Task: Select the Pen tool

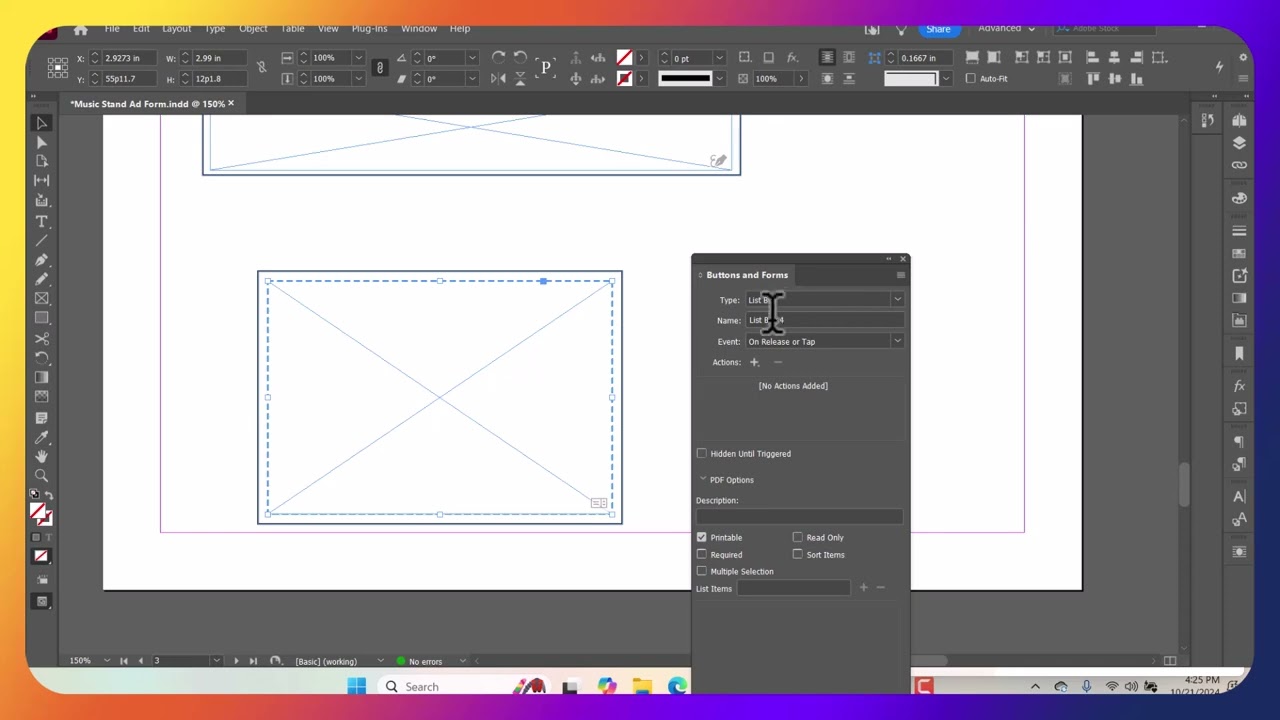Action: 41,260
